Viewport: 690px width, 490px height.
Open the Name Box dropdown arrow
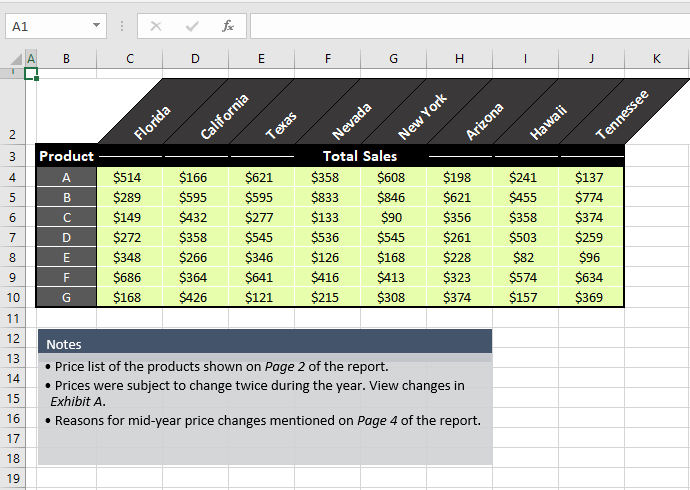click(x=96, y=26)
